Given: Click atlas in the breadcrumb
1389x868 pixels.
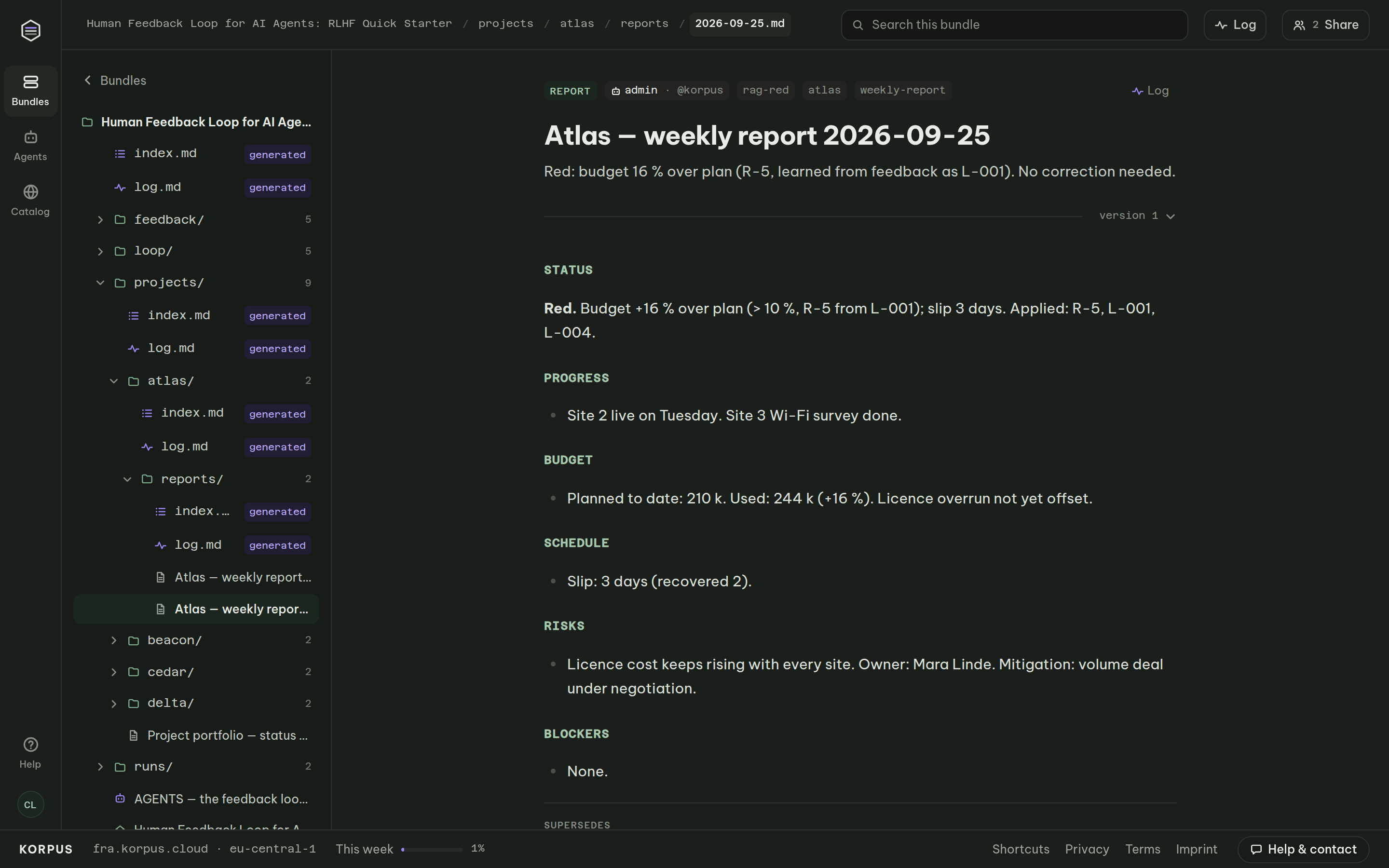Looking at the screenshot, I should click(x=577, y=24).
